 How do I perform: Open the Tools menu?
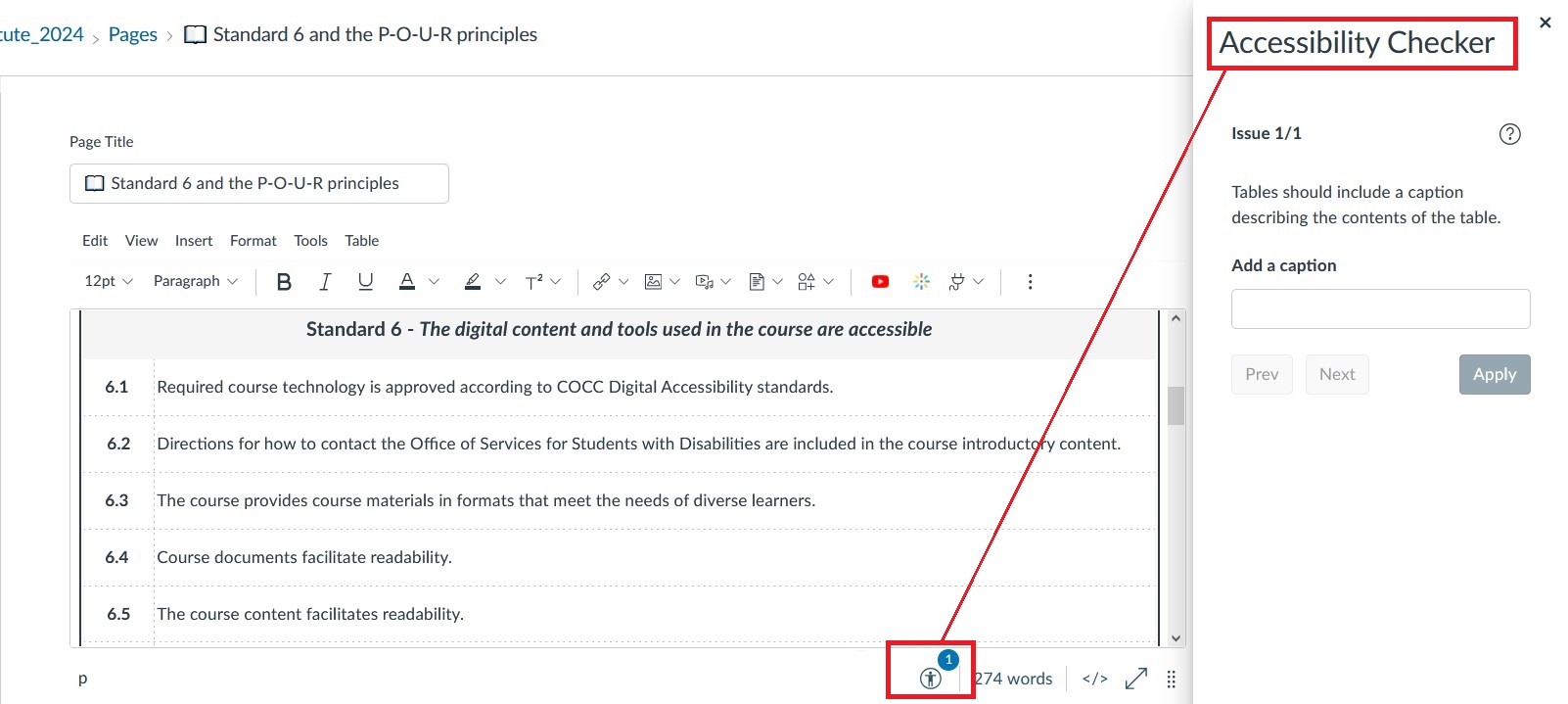310,241
